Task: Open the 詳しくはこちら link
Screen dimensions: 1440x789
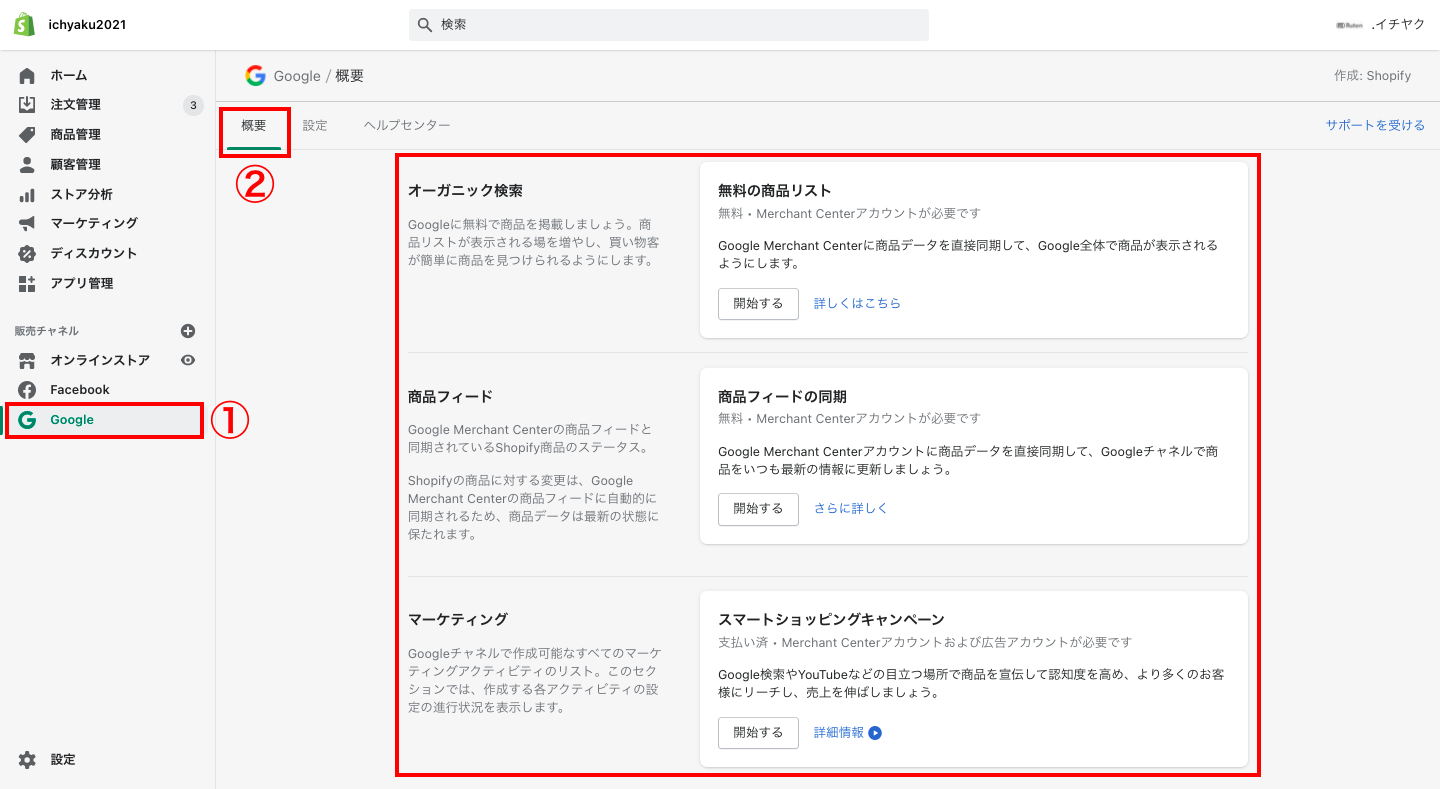Action: click(857, 303)
